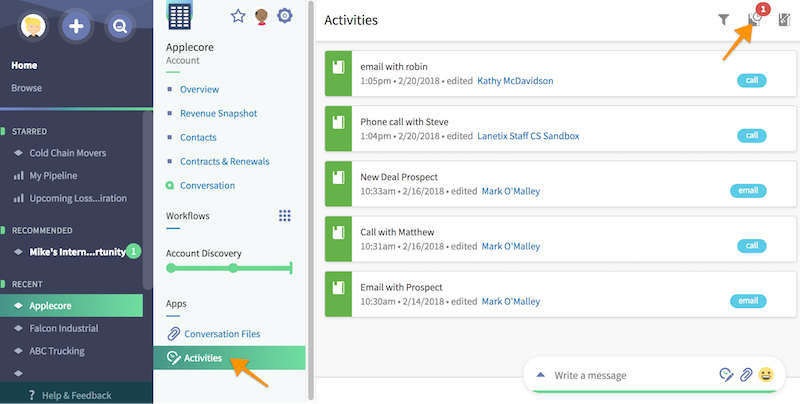Open Falcon Industrial from the recent list

point(64,328)
